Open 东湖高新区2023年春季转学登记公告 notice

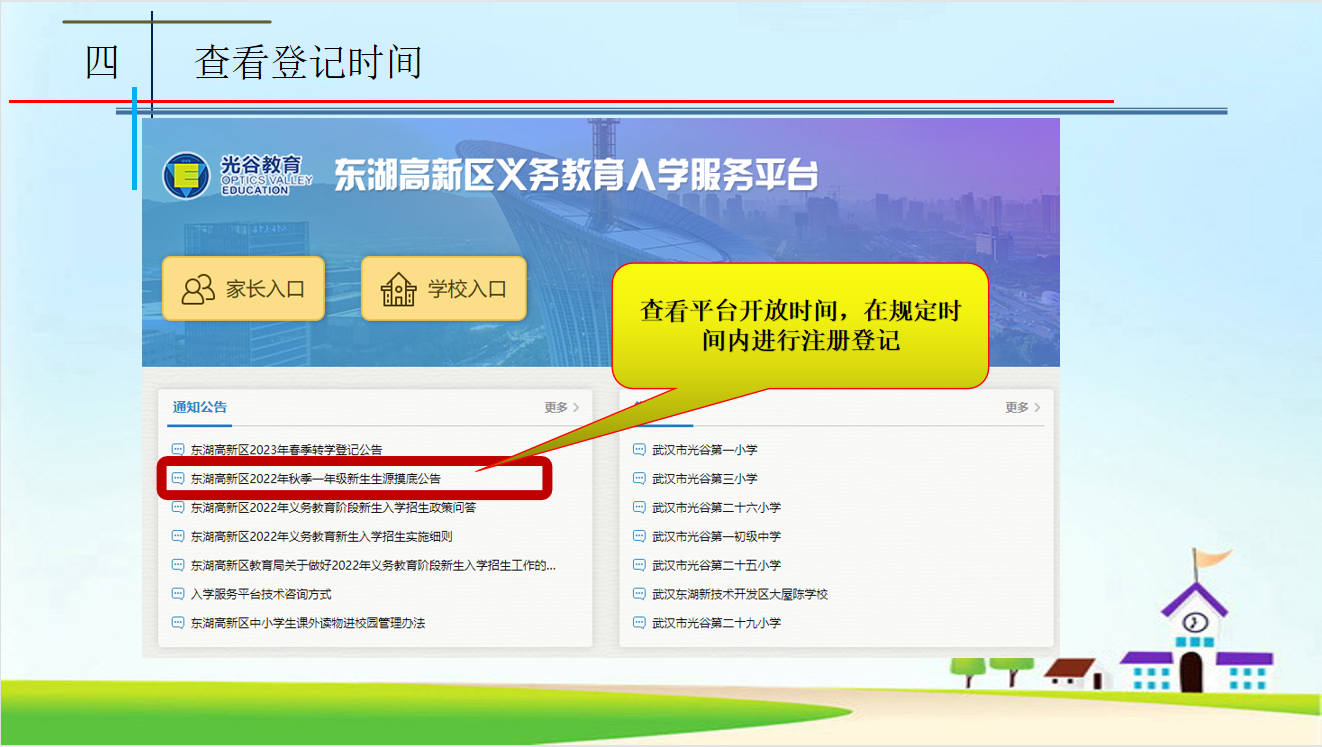(286, 450)
